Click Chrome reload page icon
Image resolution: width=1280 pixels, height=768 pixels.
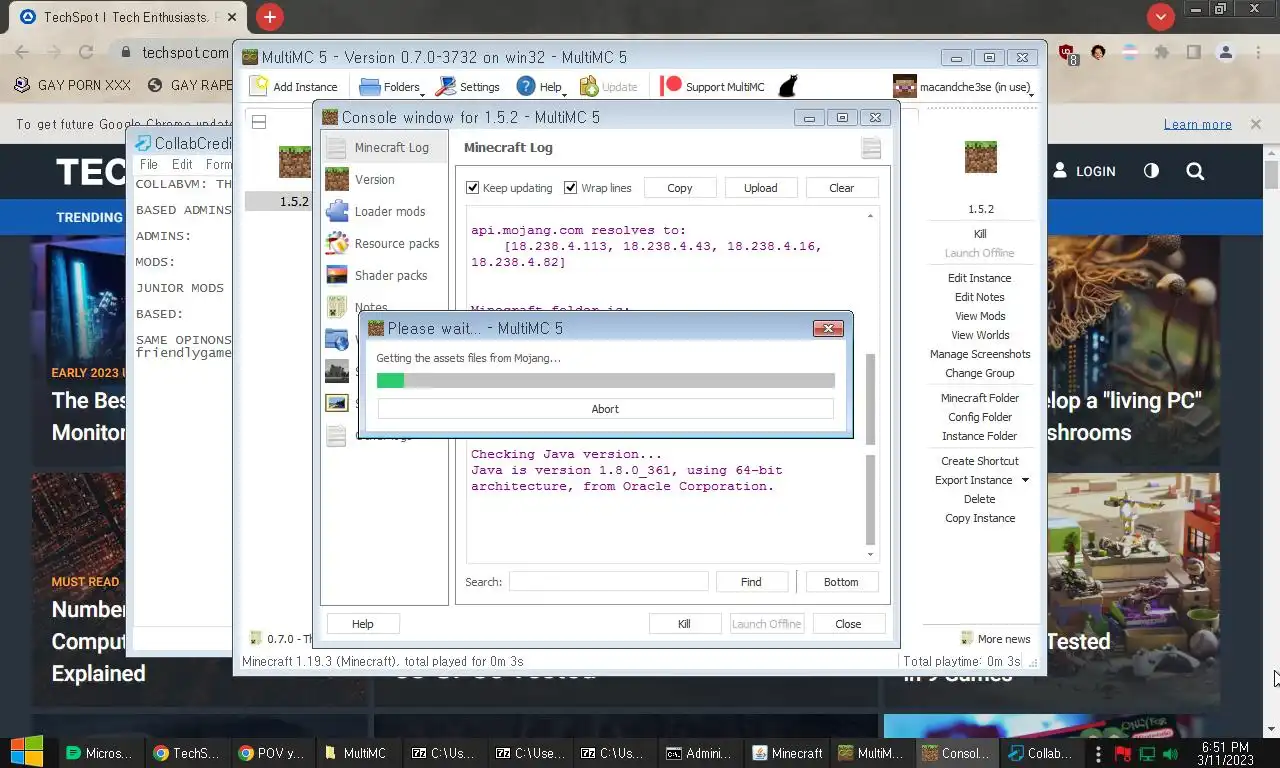pyautogui.click(x=86, y=52)
